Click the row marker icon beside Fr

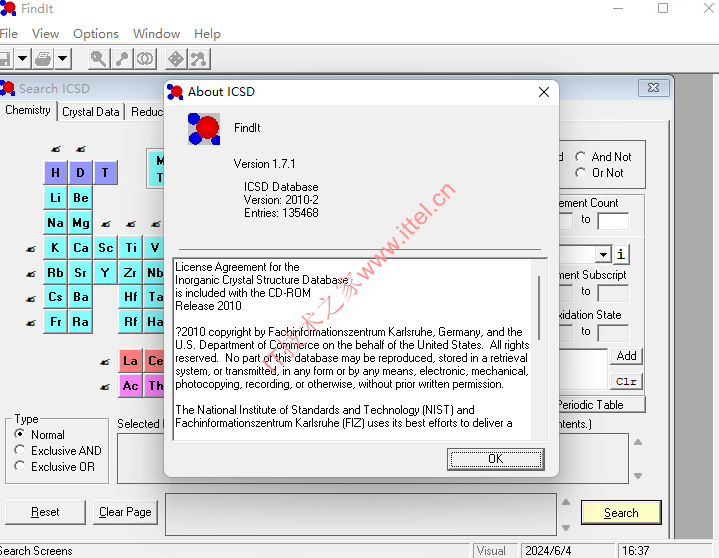tap(31, 323)
